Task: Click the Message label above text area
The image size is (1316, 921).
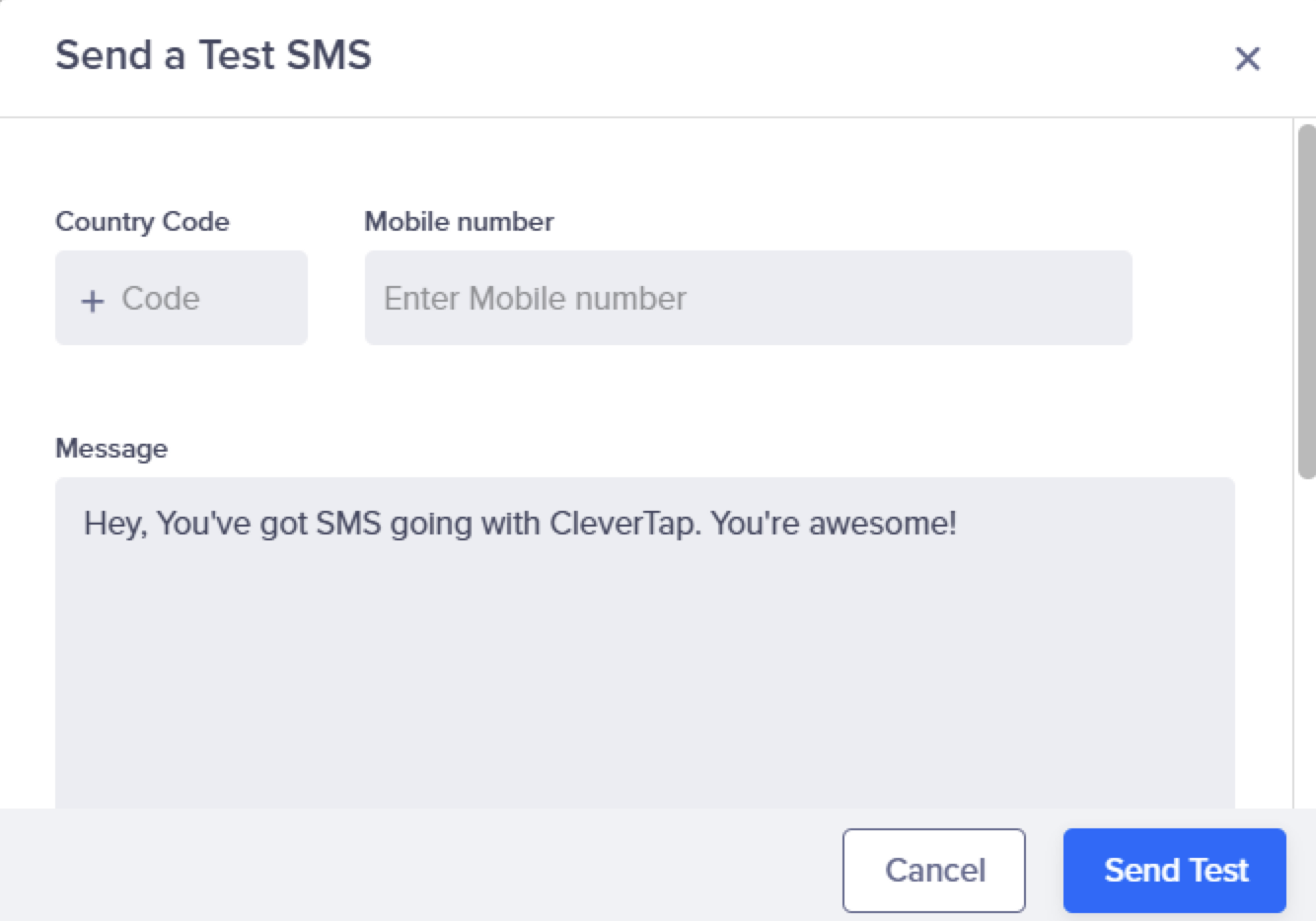Action: [x=111, y=449]
